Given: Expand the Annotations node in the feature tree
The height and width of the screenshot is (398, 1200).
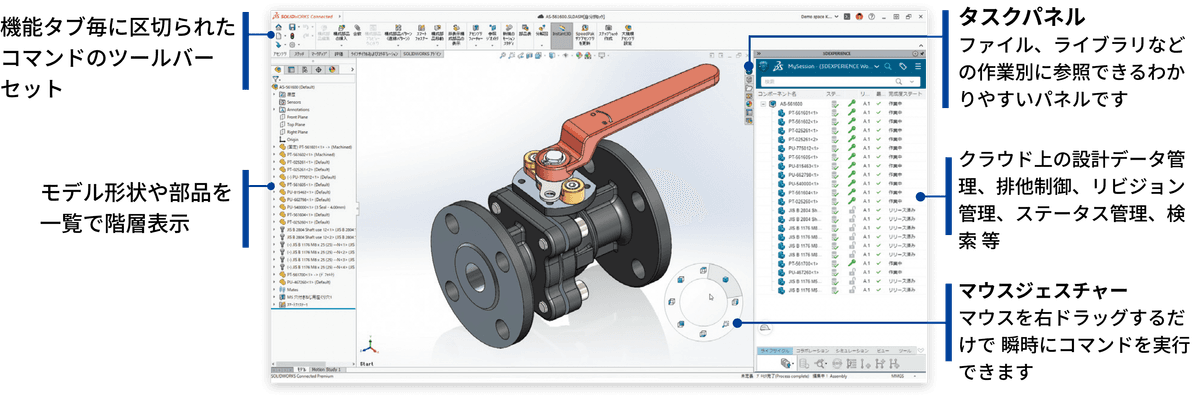Looking at the screenshot, I should pos(274,109).
